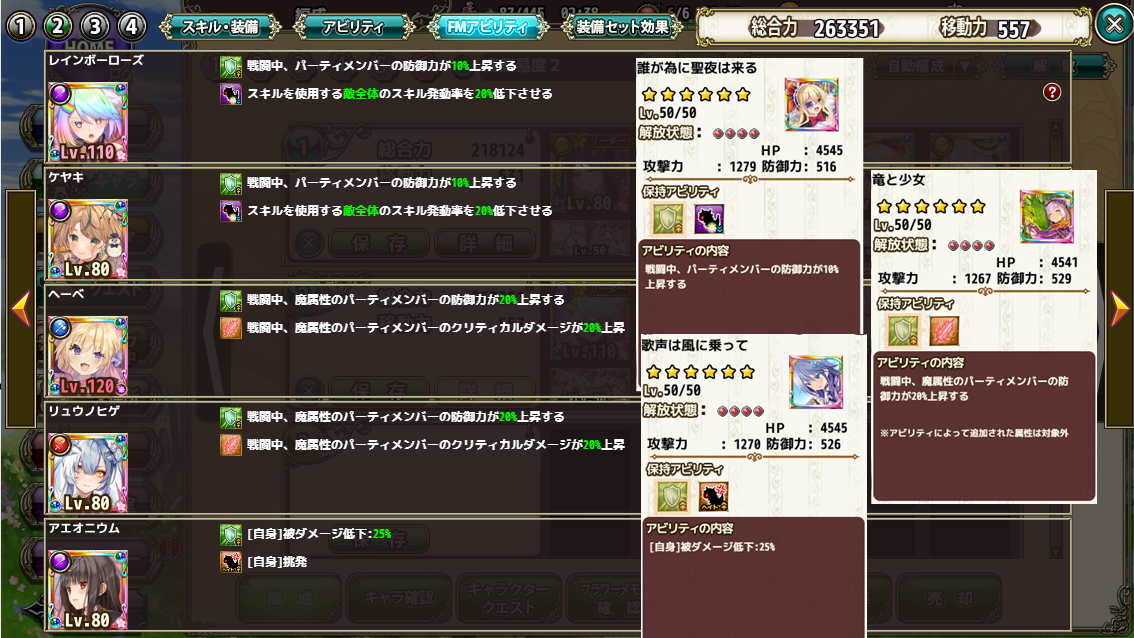Open the 装備セット効果 tab
The image size is (1134, 638).
coord(623,27)
